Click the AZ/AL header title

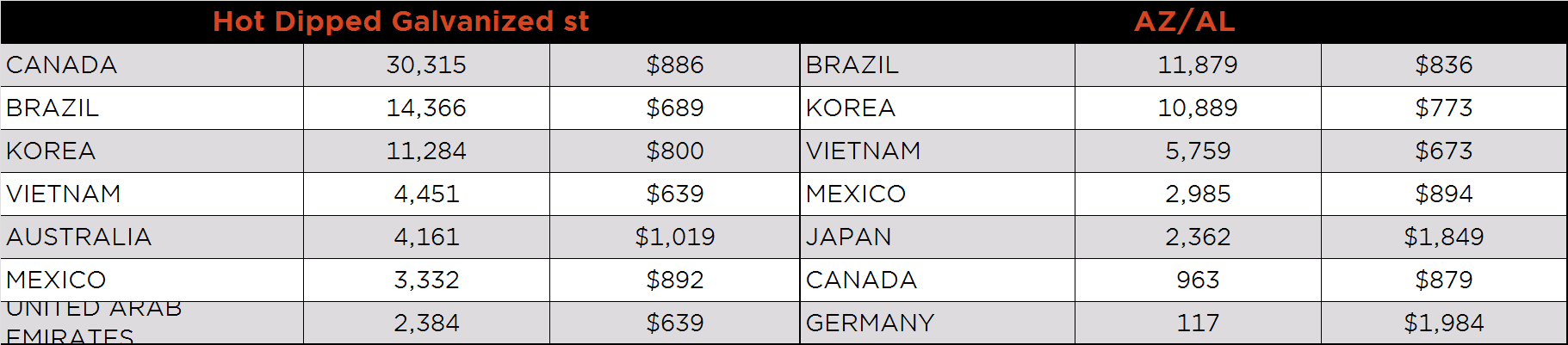click(1184, 22)
